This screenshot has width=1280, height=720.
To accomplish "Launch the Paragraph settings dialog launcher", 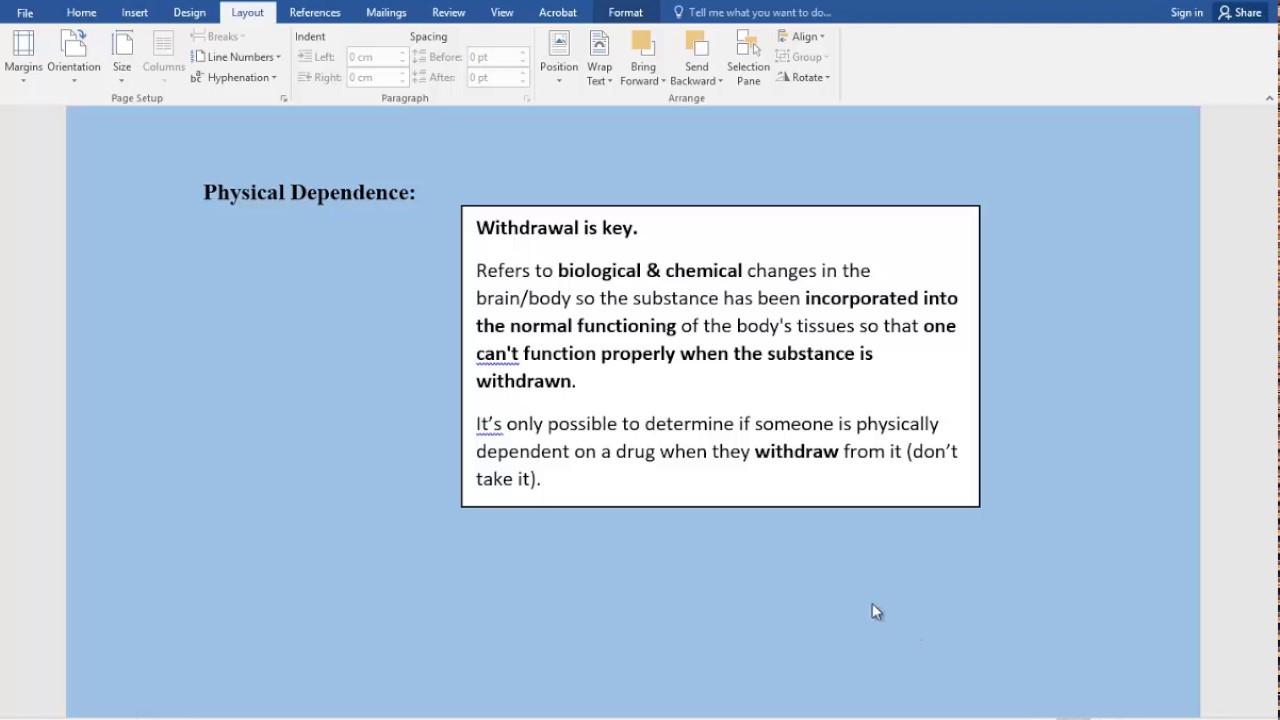I will pos(527,98).
